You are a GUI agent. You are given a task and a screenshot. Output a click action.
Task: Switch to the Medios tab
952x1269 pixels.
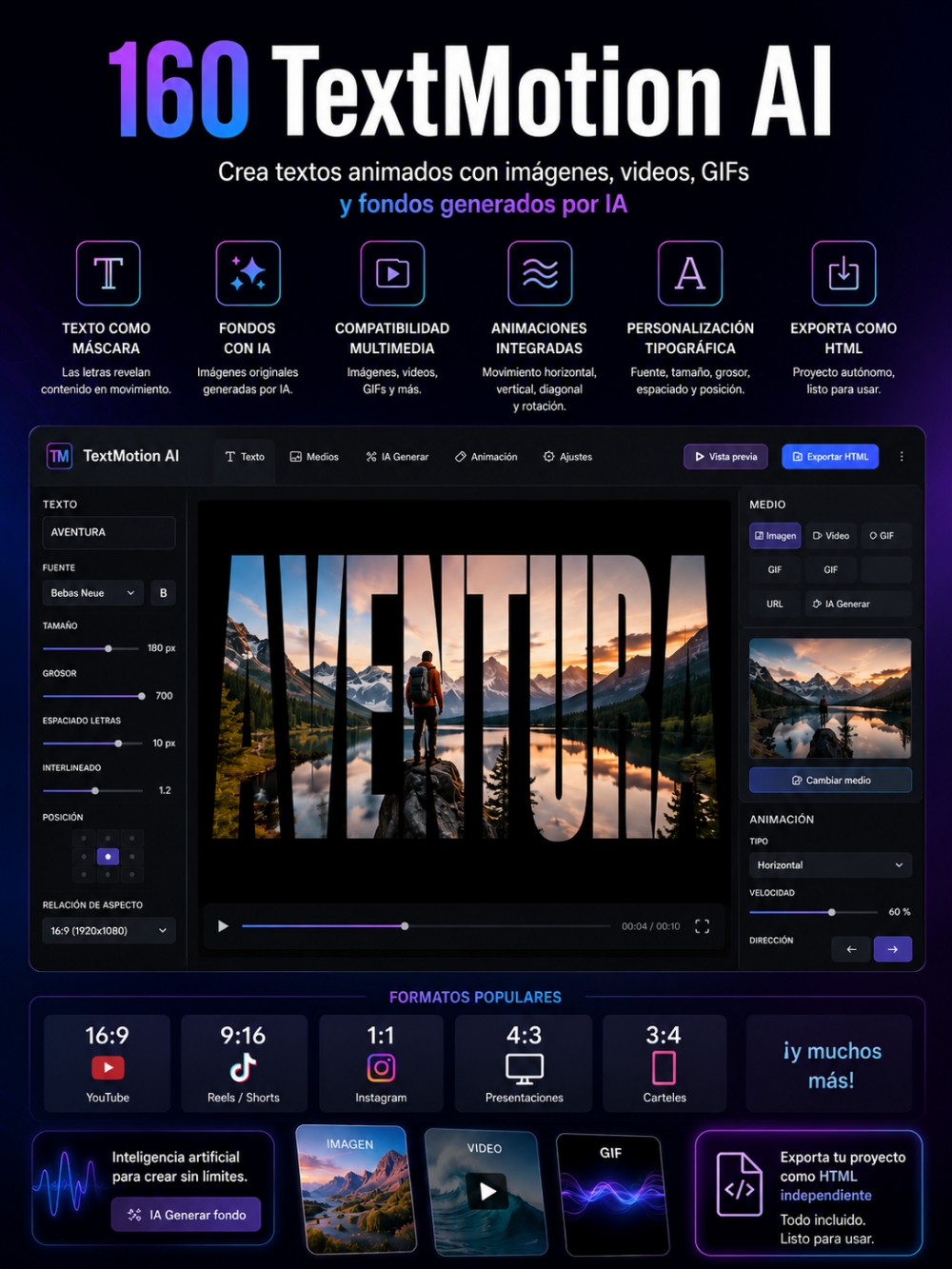(314, 457)
